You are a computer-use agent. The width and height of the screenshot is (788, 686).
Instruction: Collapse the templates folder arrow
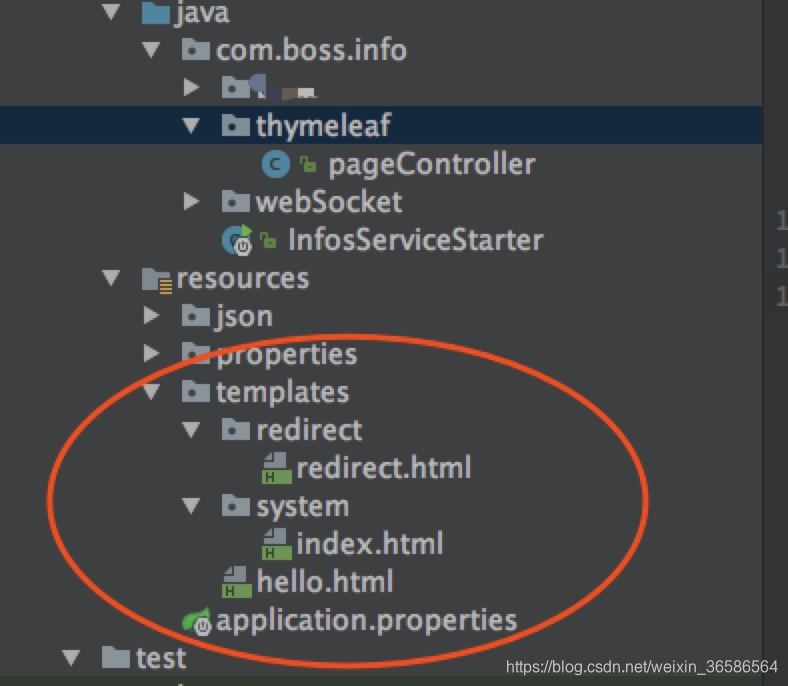point(151,392)
